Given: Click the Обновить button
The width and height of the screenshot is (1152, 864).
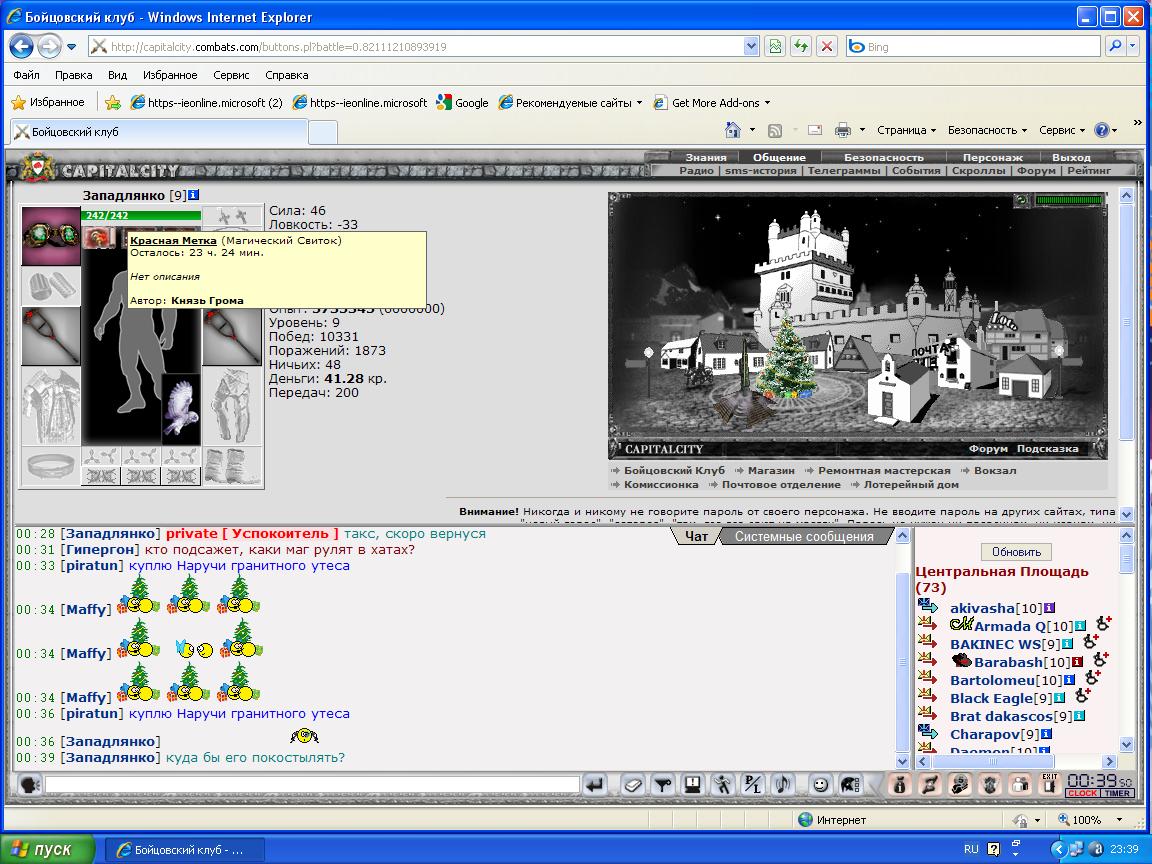Looking at the screenshot, I should 1016,552.
